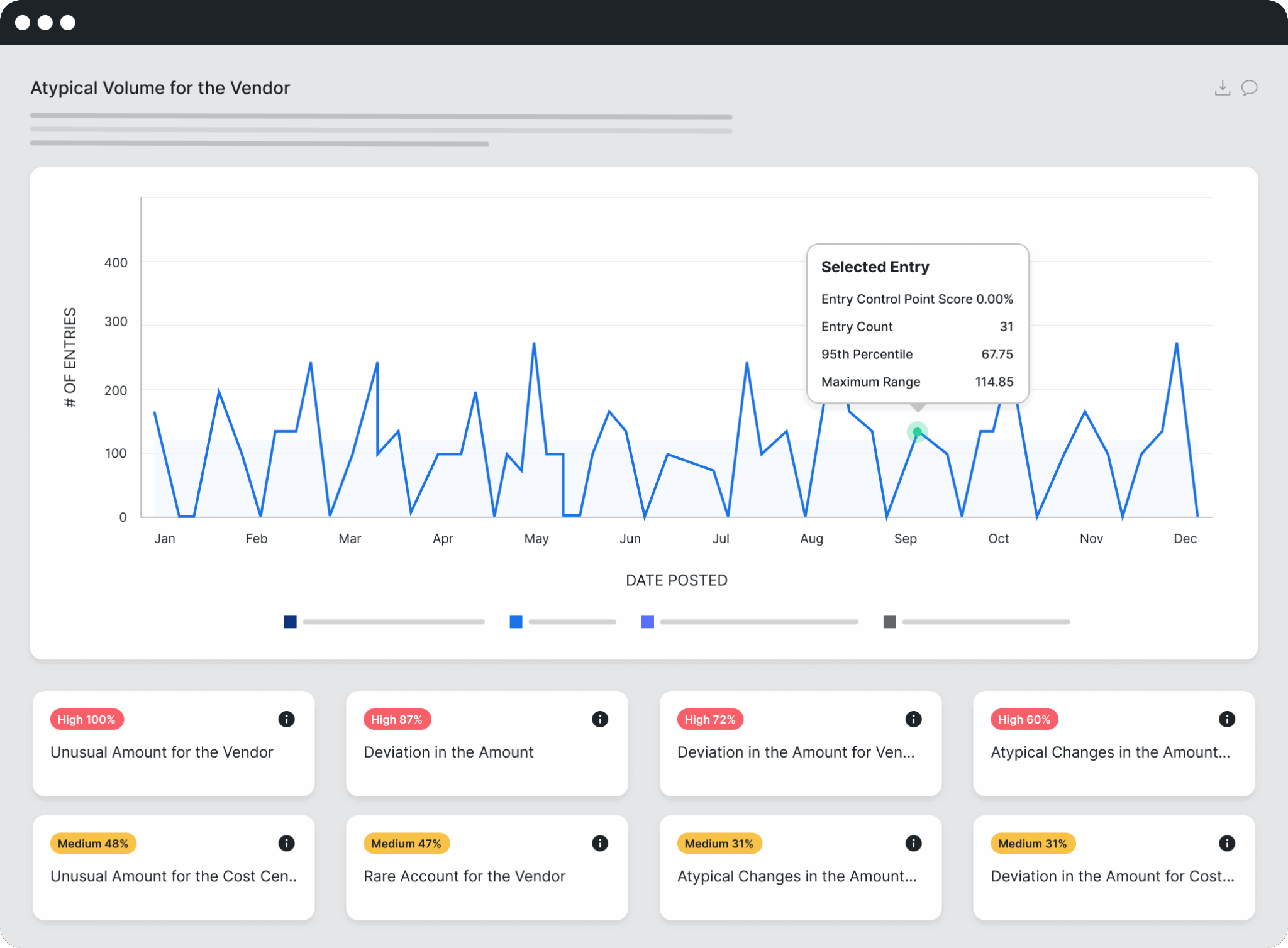Viewport: 1288px width, 948px height.
Task: Adjust the blue legend slider
Action: [572, 622]
